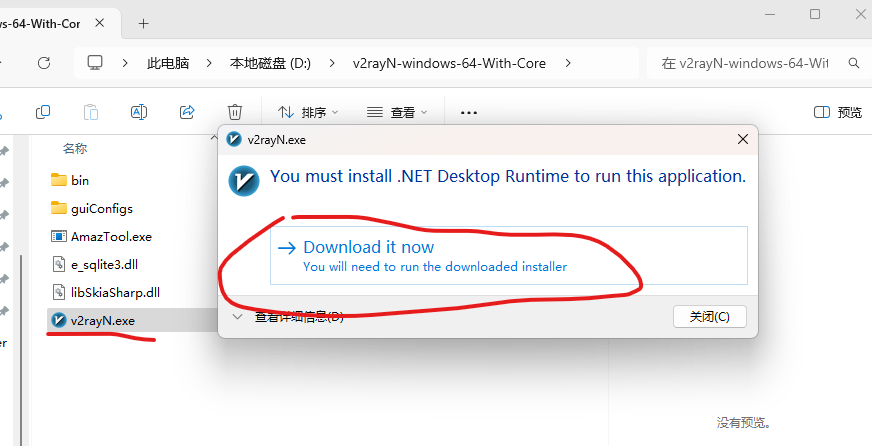Open a new tab with plus button
Screen dimensions: 872x446
tap(143, 23)
